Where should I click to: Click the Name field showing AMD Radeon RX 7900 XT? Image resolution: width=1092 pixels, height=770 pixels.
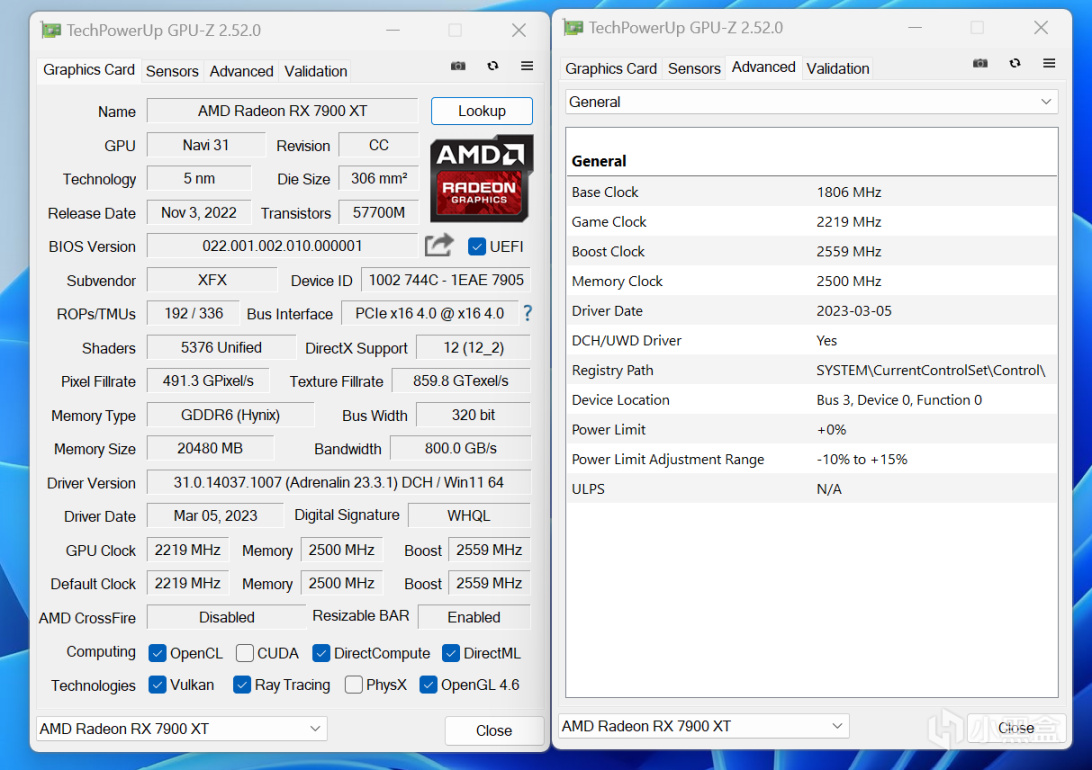point(282,111)
